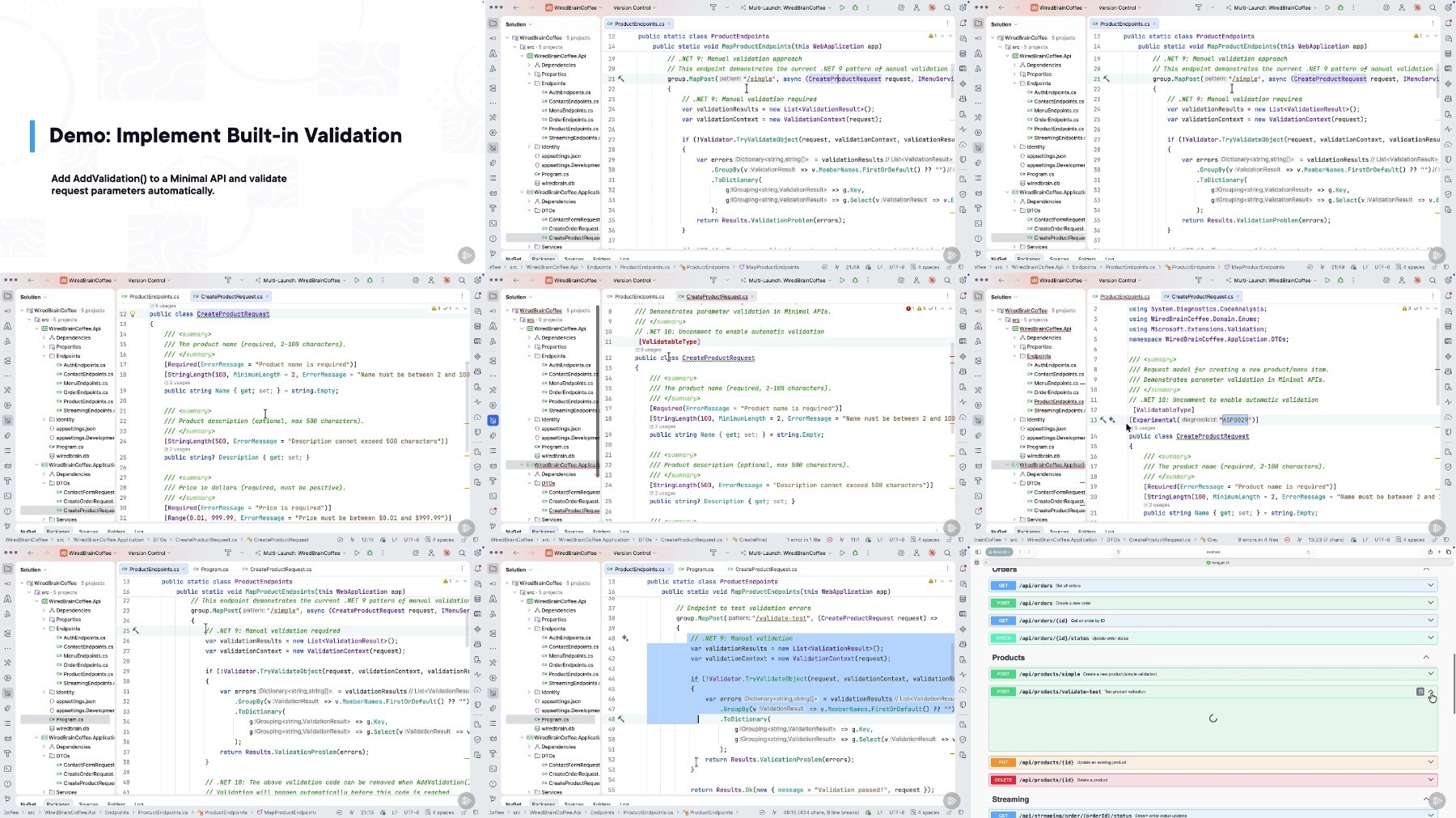Screen dimensions: 1456x818
Task: Toggle the Safari sidebar
Action: pos(978,552)
